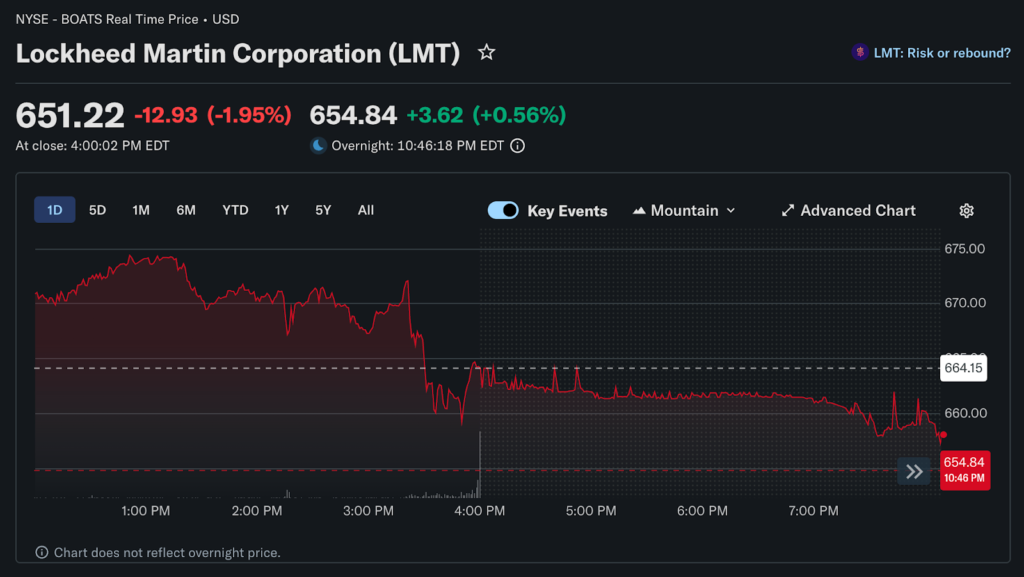
Task: Click the double-arrow chart scroll button
Action: tap(914, 472)
